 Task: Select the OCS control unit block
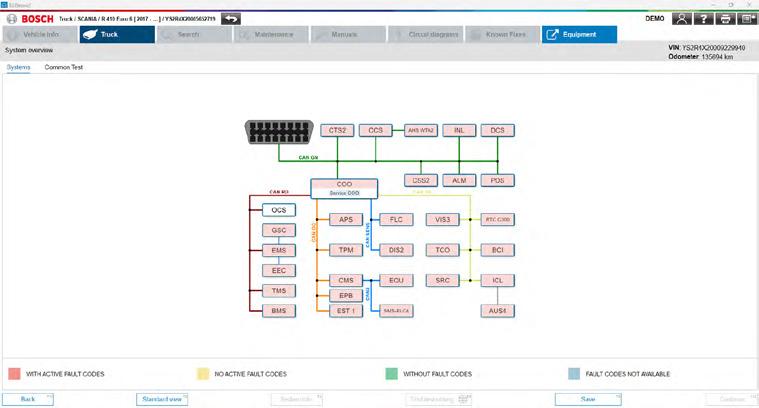coord(279,210)
